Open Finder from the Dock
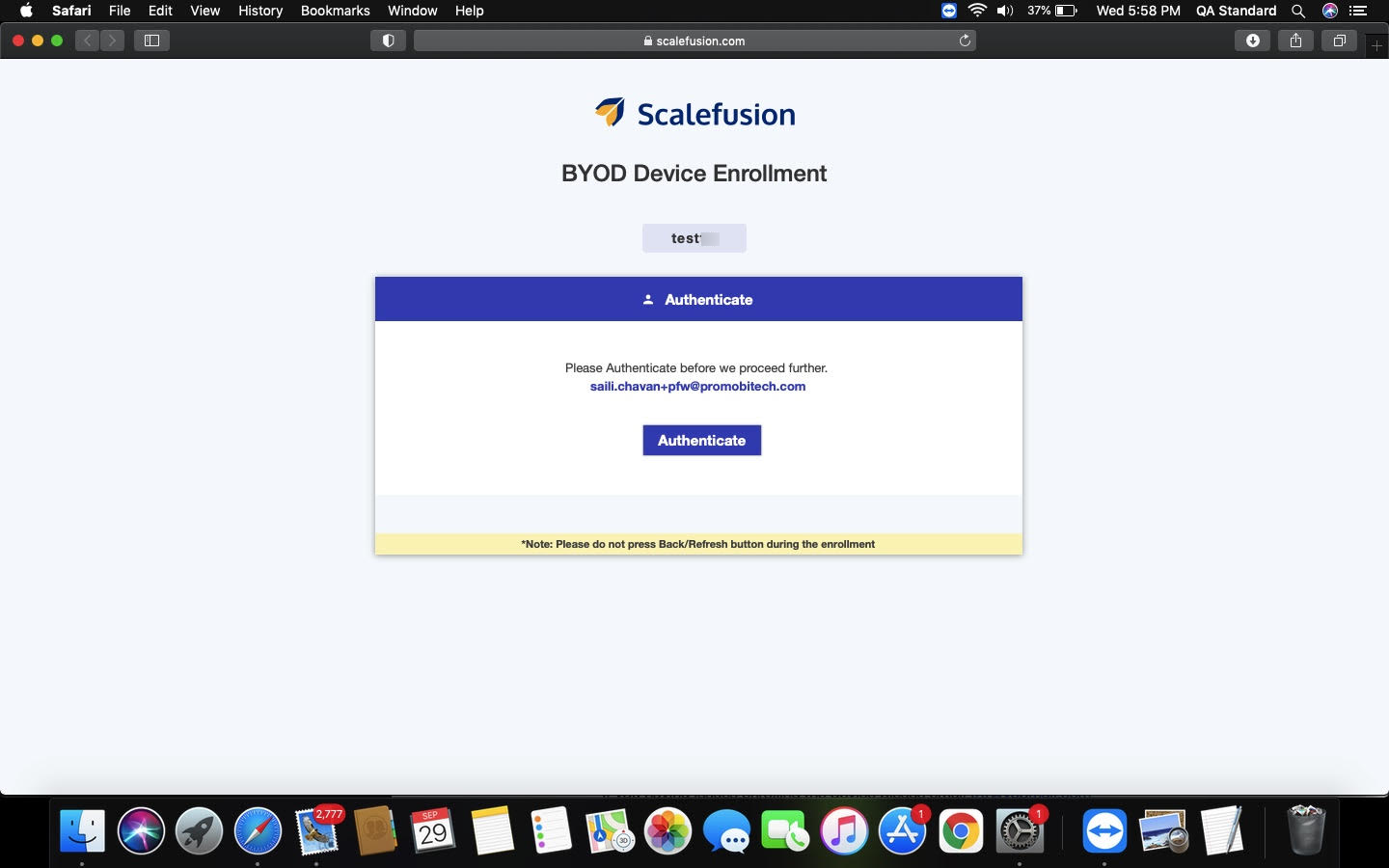 click(x=82, y=831)
